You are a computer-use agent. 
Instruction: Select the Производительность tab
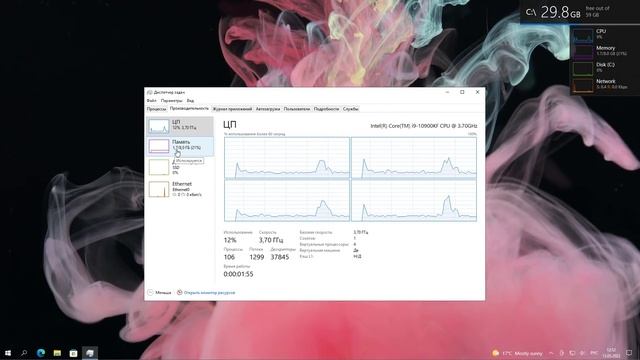point(189,109)
